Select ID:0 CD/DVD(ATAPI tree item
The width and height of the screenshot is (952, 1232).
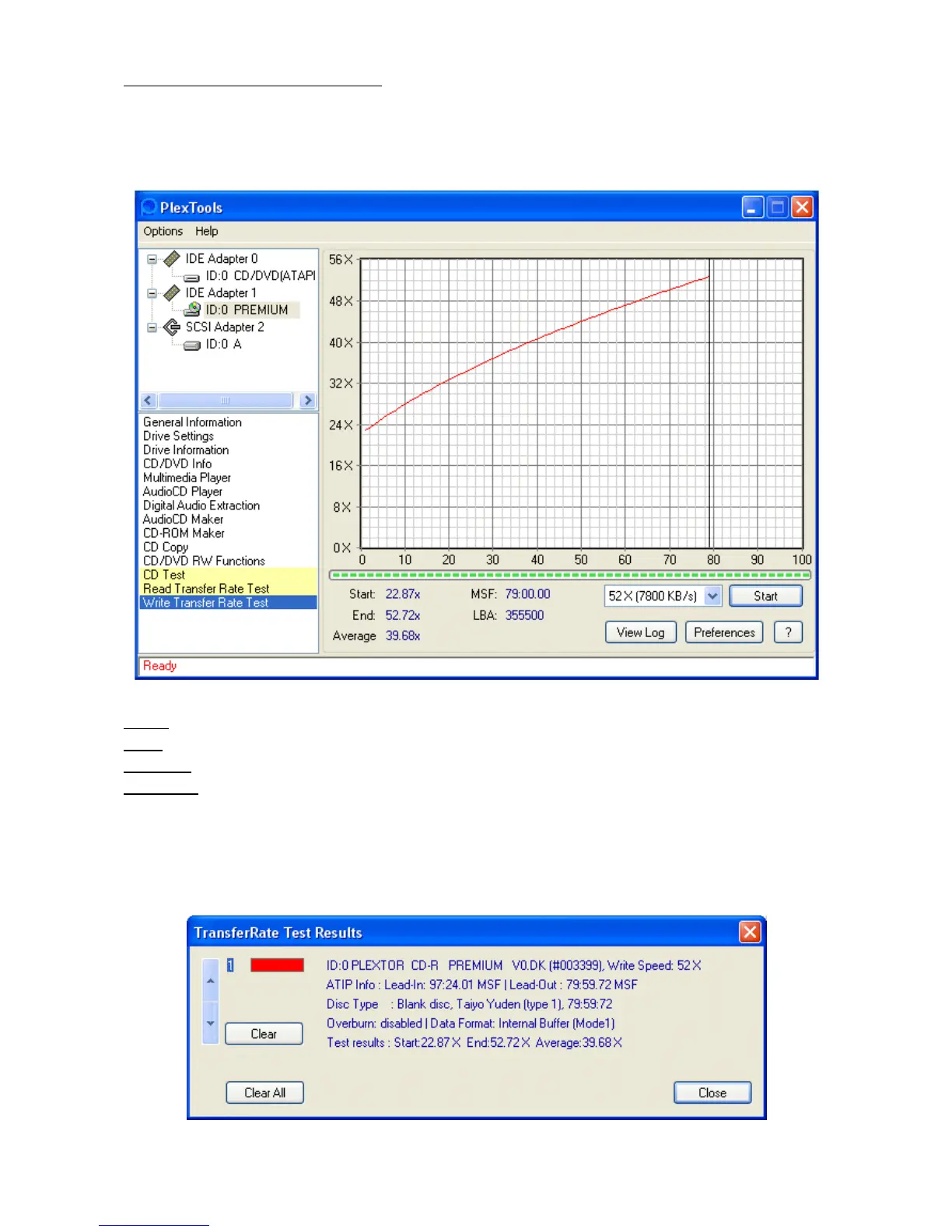click(x=260, y=276)
